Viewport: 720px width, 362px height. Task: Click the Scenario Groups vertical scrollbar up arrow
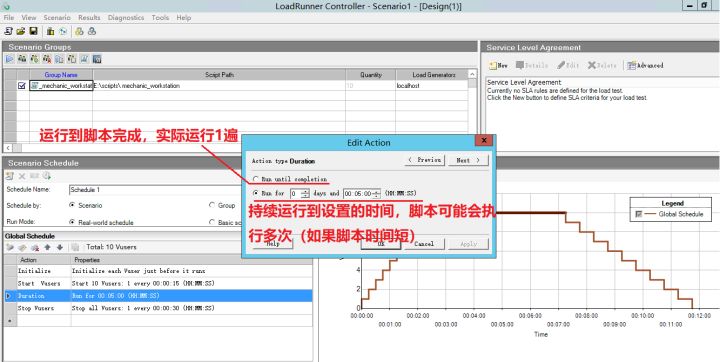coord(472,74)
